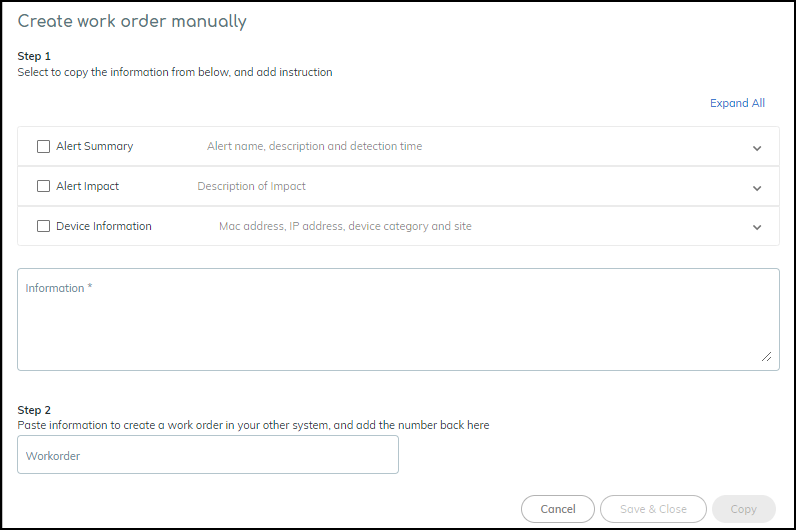Click the Expand All link
This screenshot has width=796, height=530.
[x=737, y=103]
